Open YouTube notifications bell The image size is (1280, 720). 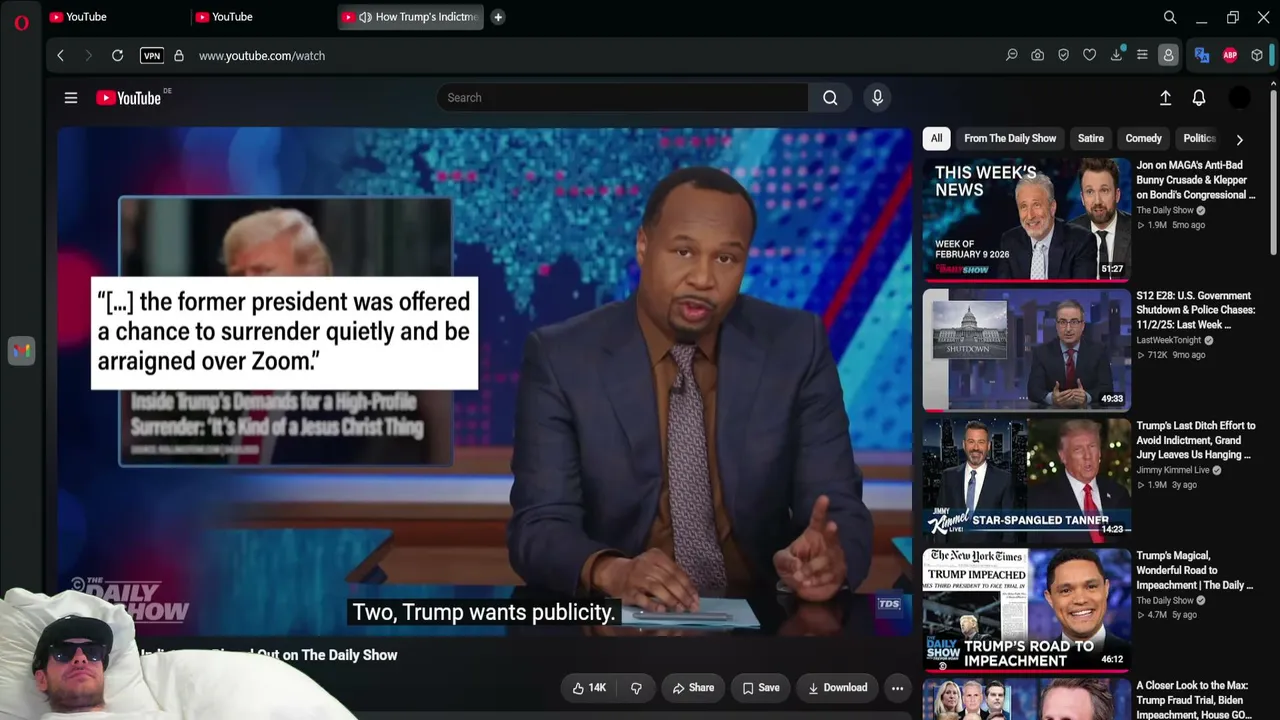[1199, 98]
